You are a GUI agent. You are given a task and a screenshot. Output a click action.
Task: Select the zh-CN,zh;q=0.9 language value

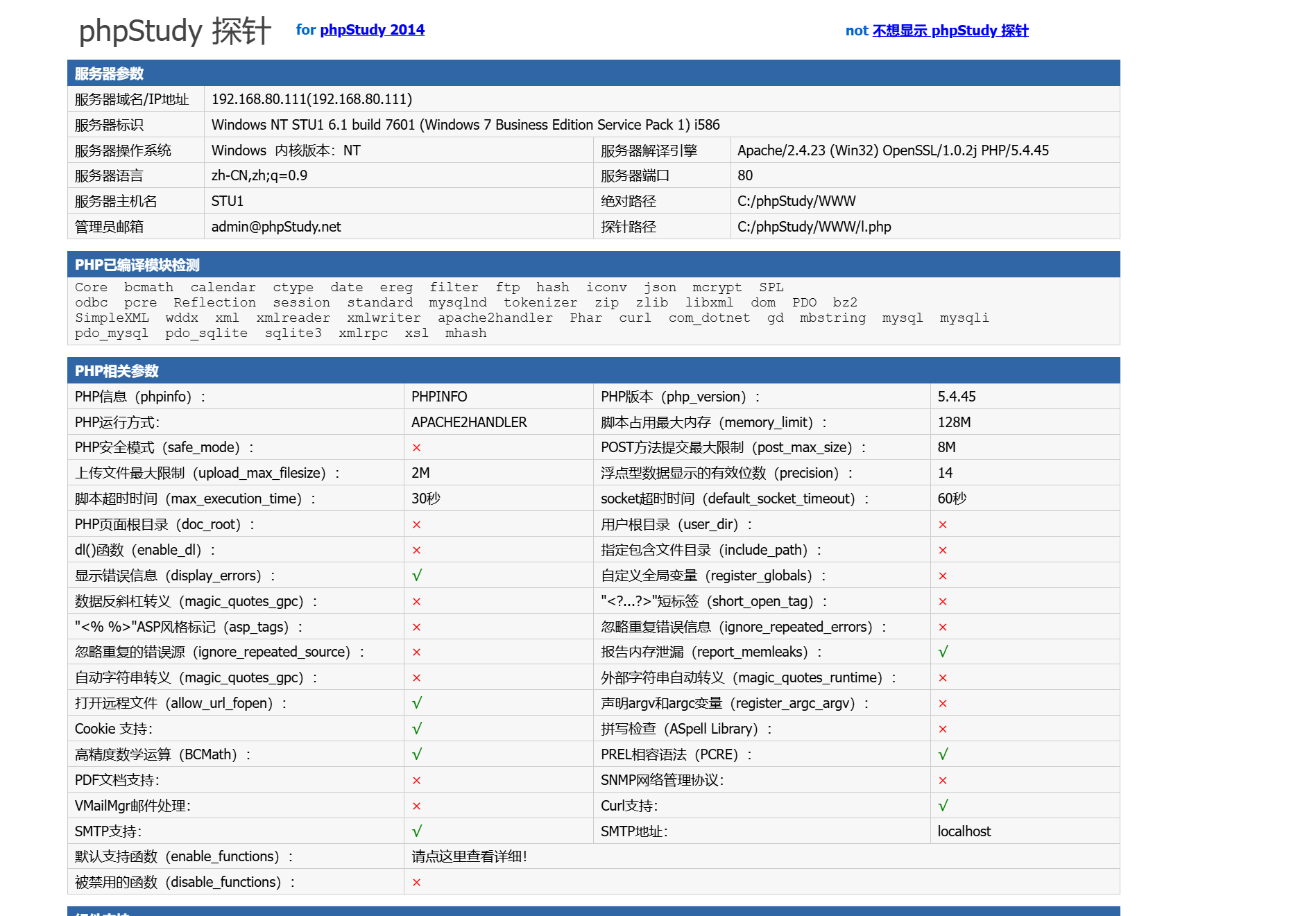tap(259, 175)
